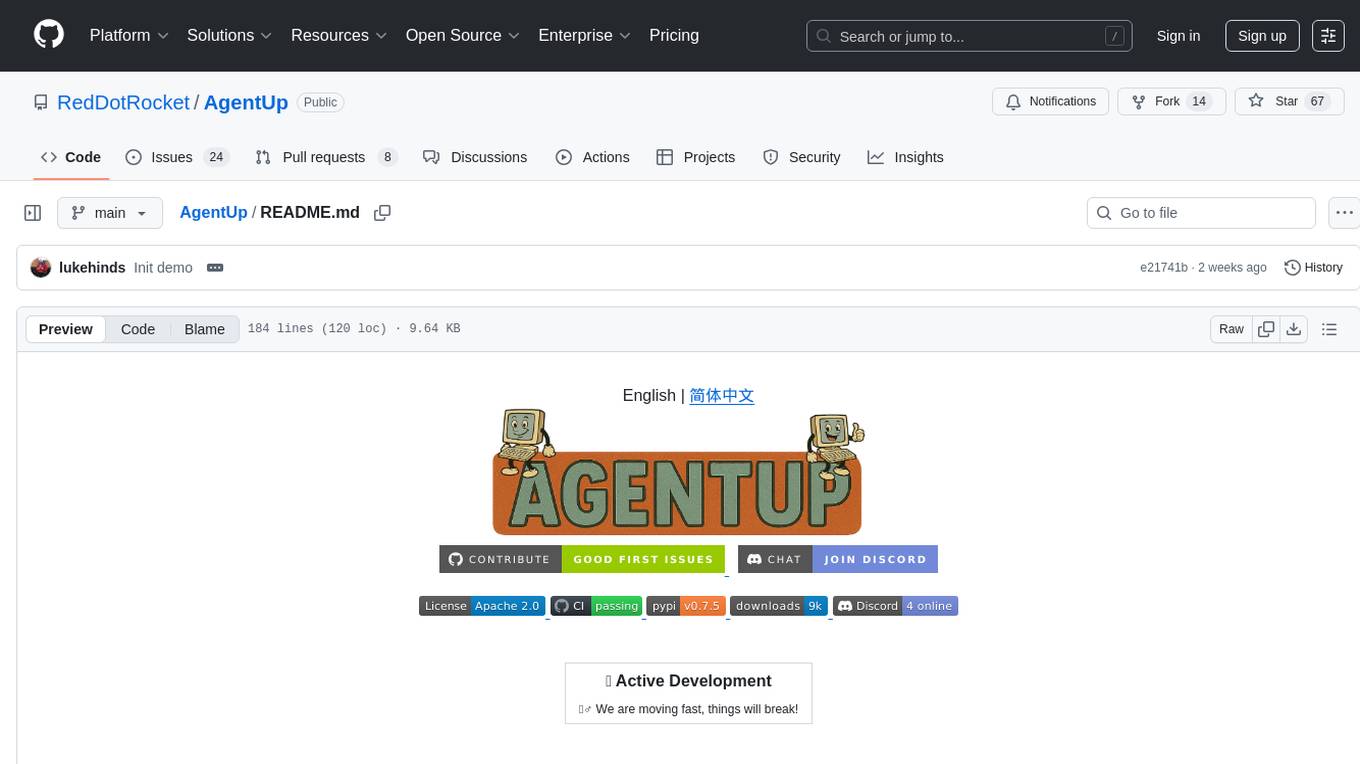Click the Sign in link
Viewport: 1360px width, 764px height.
click(x=1178, y=36)
